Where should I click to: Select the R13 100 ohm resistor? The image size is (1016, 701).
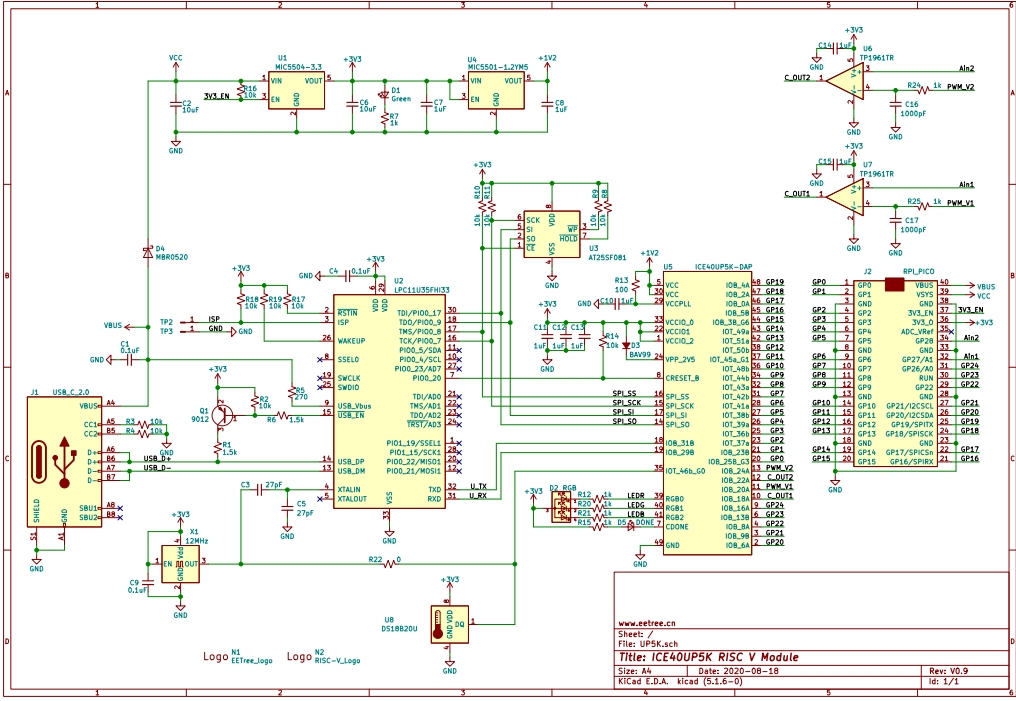click(x=636, y=285)
